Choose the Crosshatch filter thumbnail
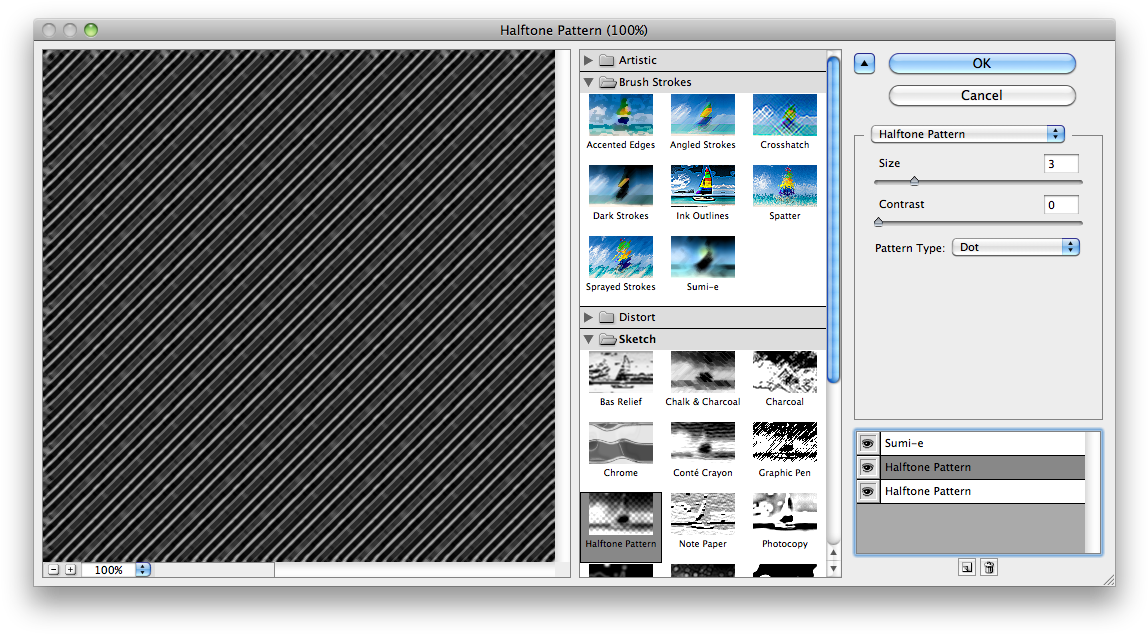 784,115
